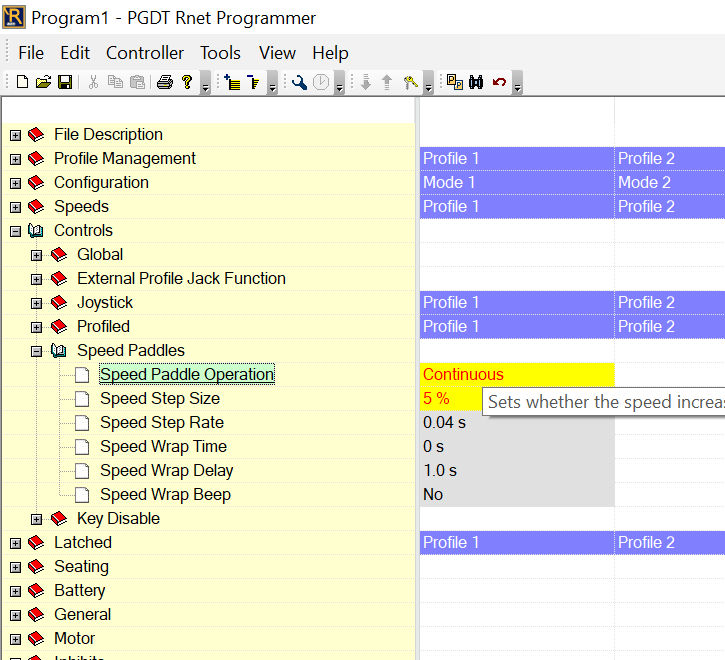Click the Print toolbar icon
725x660 pixels.
pyautogui.click(x=165, y=83)
